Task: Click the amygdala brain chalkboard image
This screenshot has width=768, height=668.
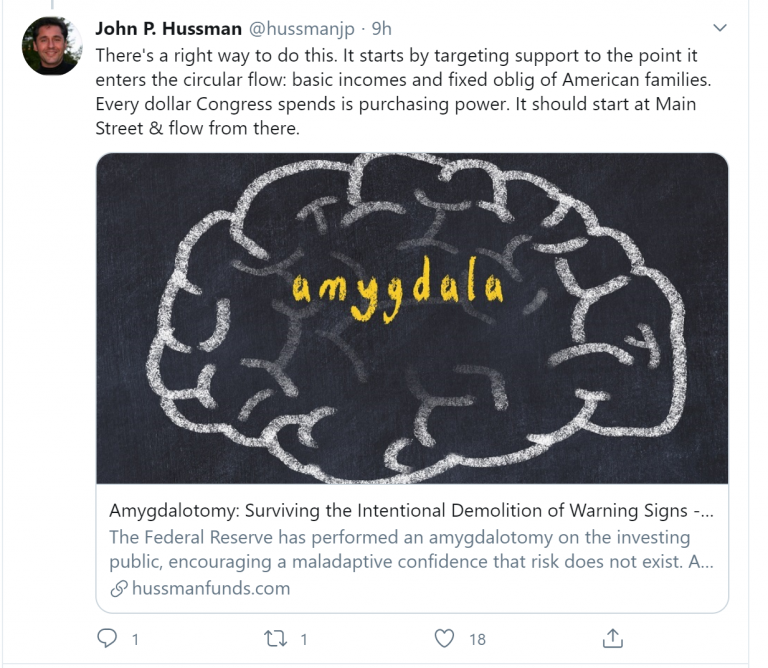Action: pyautogui.click(x=412, y=318)
